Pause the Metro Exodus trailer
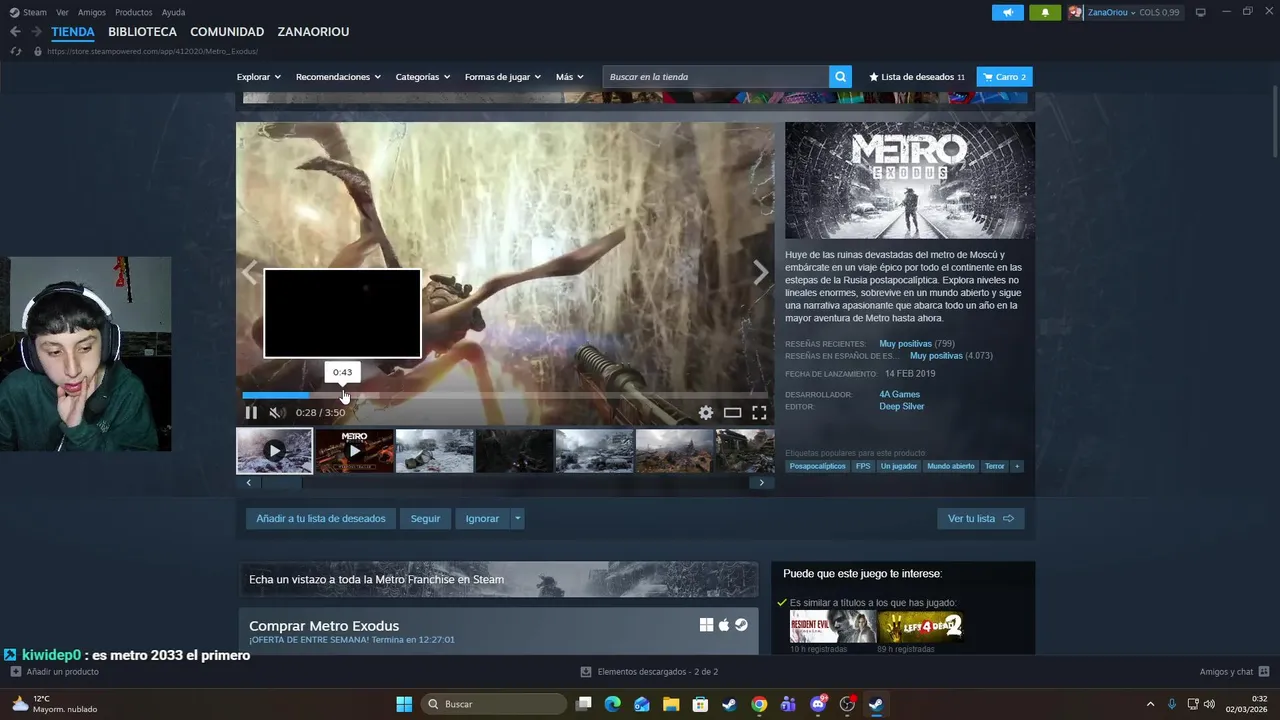Image resolution: width=1280 pixels, height=720 pixels. tap(251, 412)
